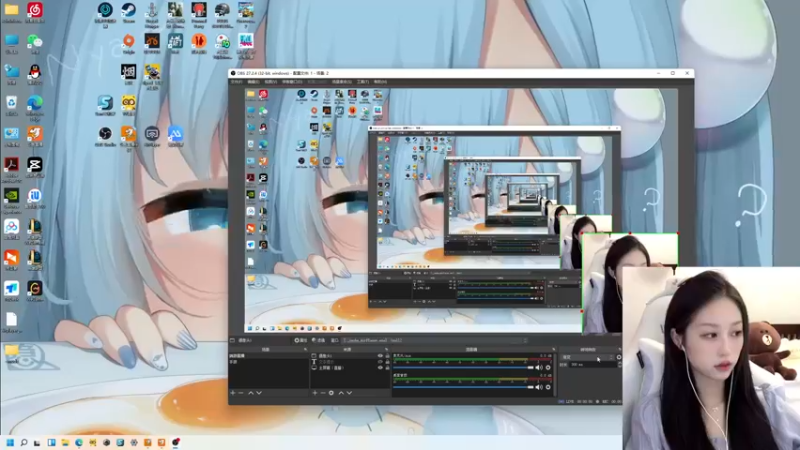800x450 pixels.
Task: Remove selected source with Sources minus icon
Action: 323,393
